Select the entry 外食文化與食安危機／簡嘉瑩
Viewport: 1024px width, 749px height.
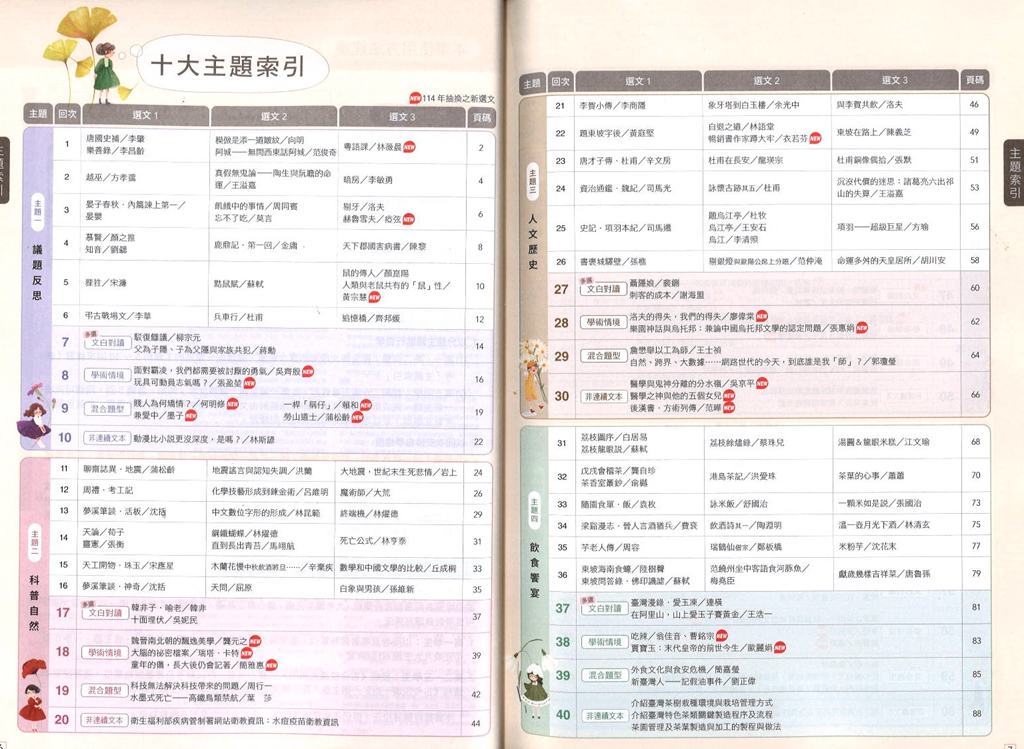tap(684, 670)
